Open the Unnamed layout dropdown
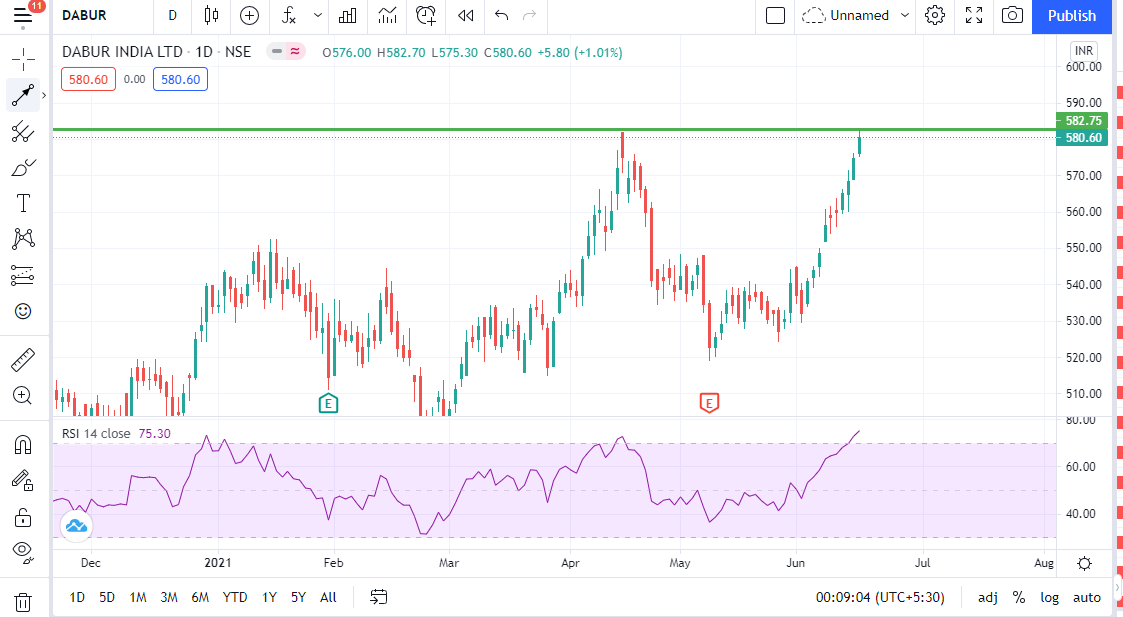1123x617 pixels. point(857,15)
